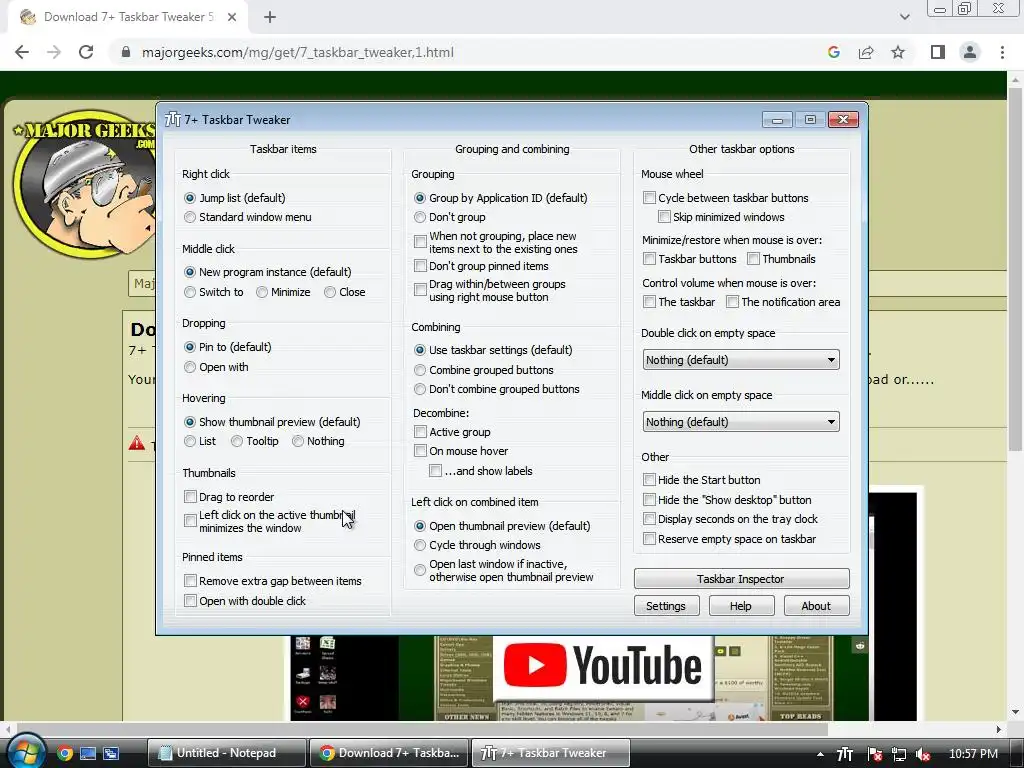Image resolution: width=1024 pixels, height=768 pixels.
Task: Check Decombine Active group
Action: click(x=420, y=432)
